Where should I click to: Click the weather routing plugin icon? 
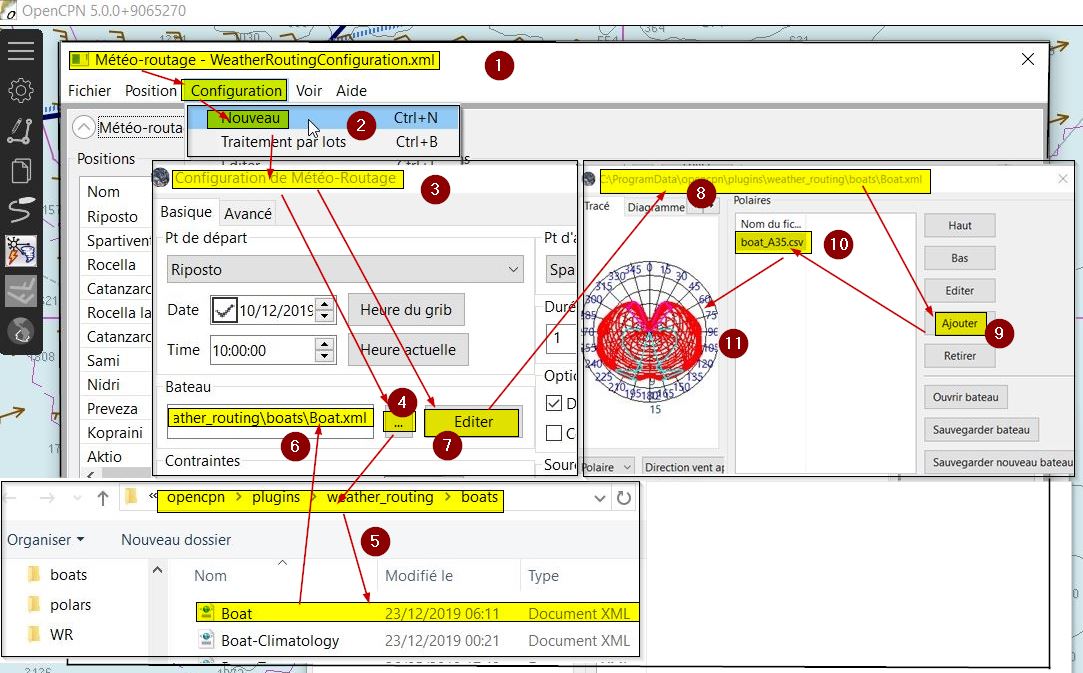[21, 250]
